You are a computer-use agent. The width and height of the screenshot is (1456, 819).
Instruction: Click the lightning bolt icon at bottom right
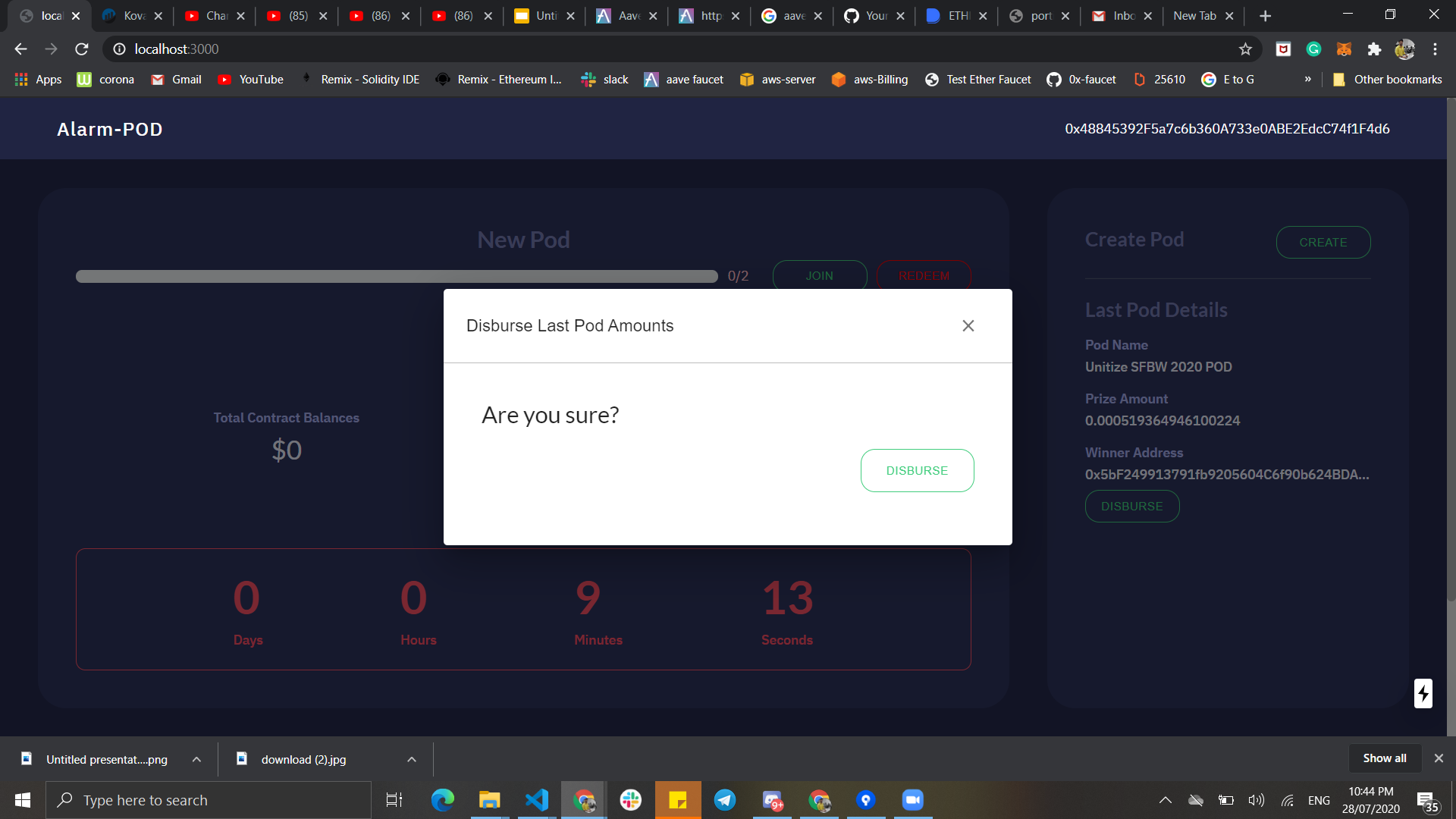click(x=1423, y=693)
